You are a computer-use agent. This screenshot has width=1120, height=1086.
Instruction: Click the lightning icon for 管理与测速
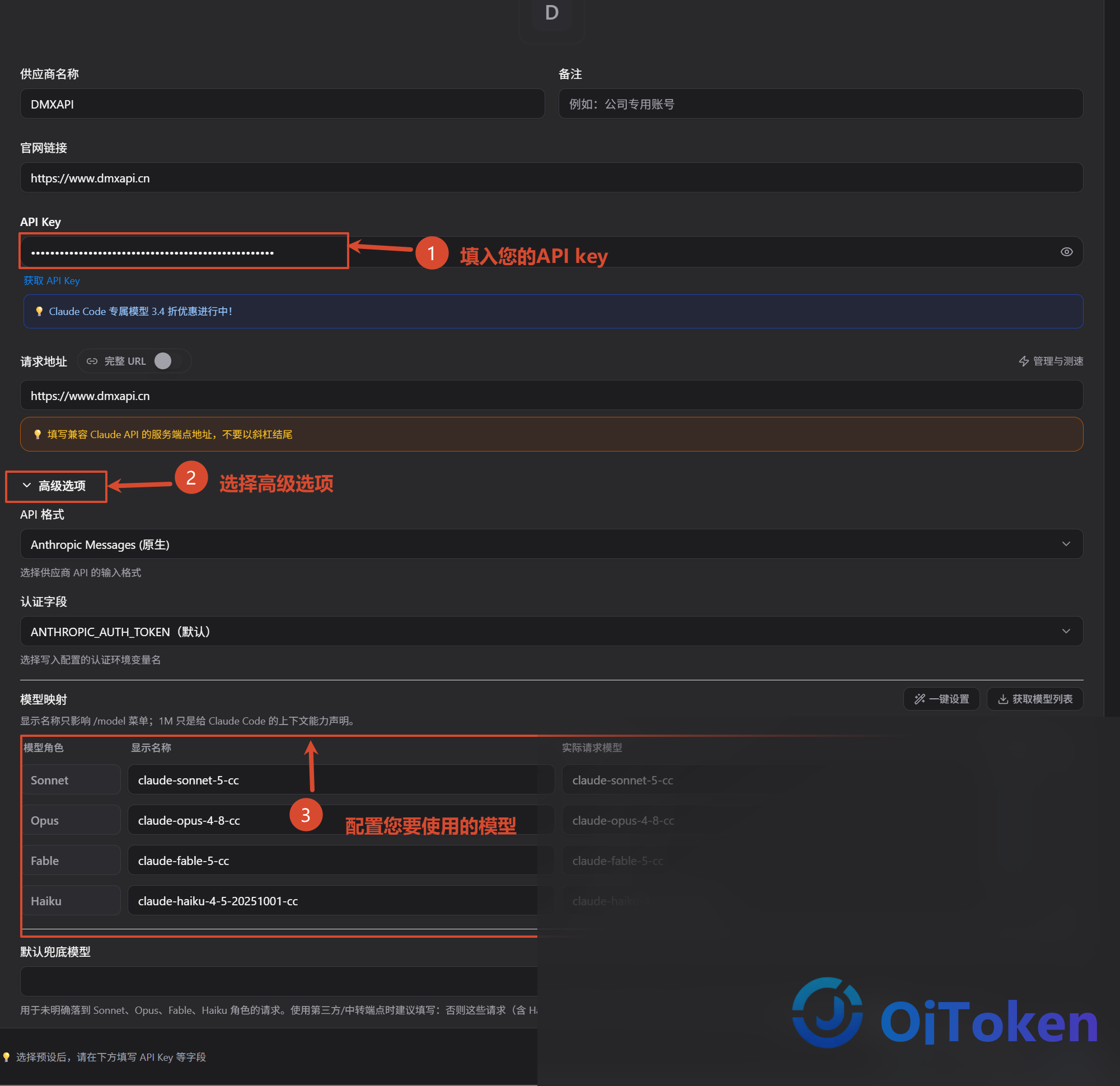click(x=1023, y=361)
